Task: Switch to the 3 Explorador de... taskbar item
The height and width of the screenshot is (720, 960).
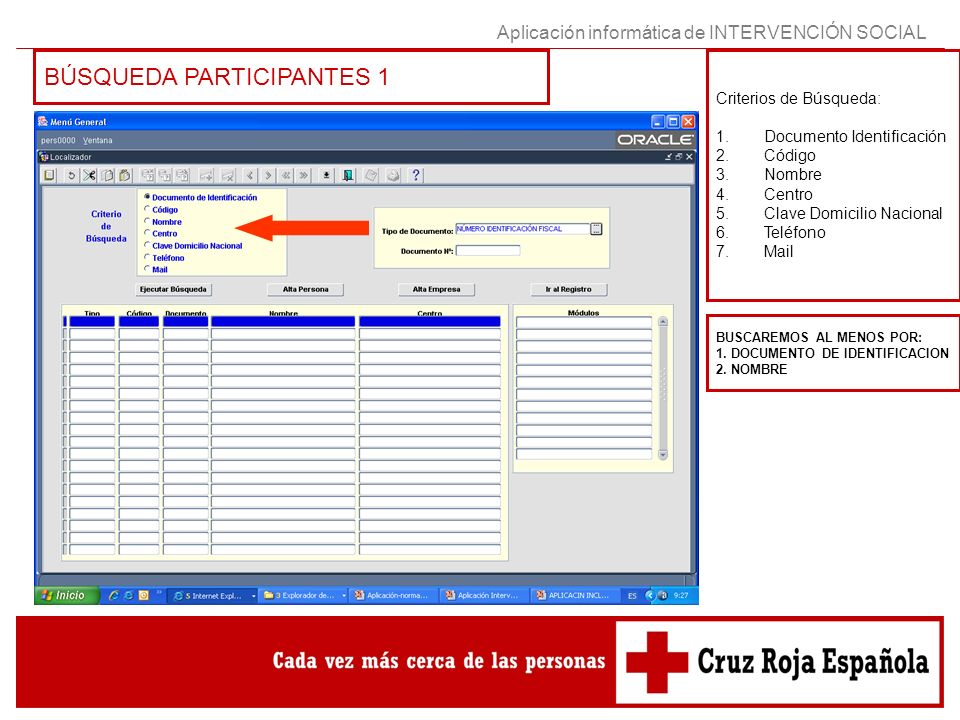Action: 303,596
